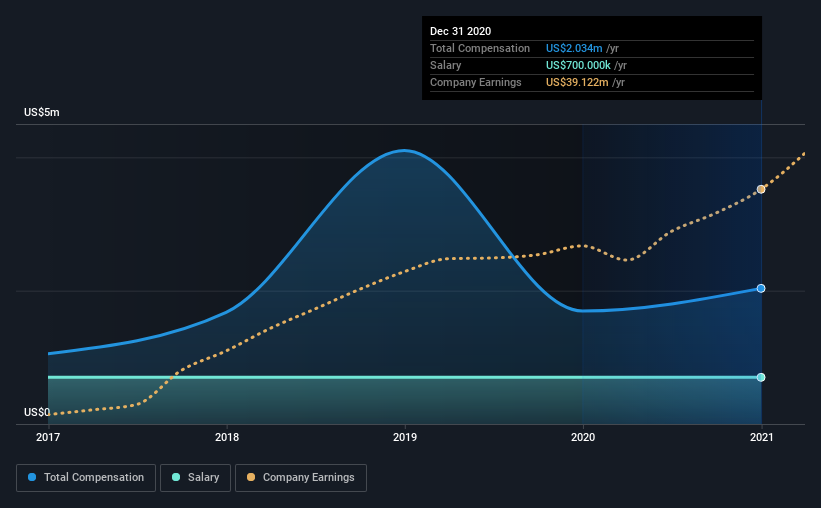Click the Salary row label in tooltip
The height and width of the screenshot is (508, 821).
(446, 65)
